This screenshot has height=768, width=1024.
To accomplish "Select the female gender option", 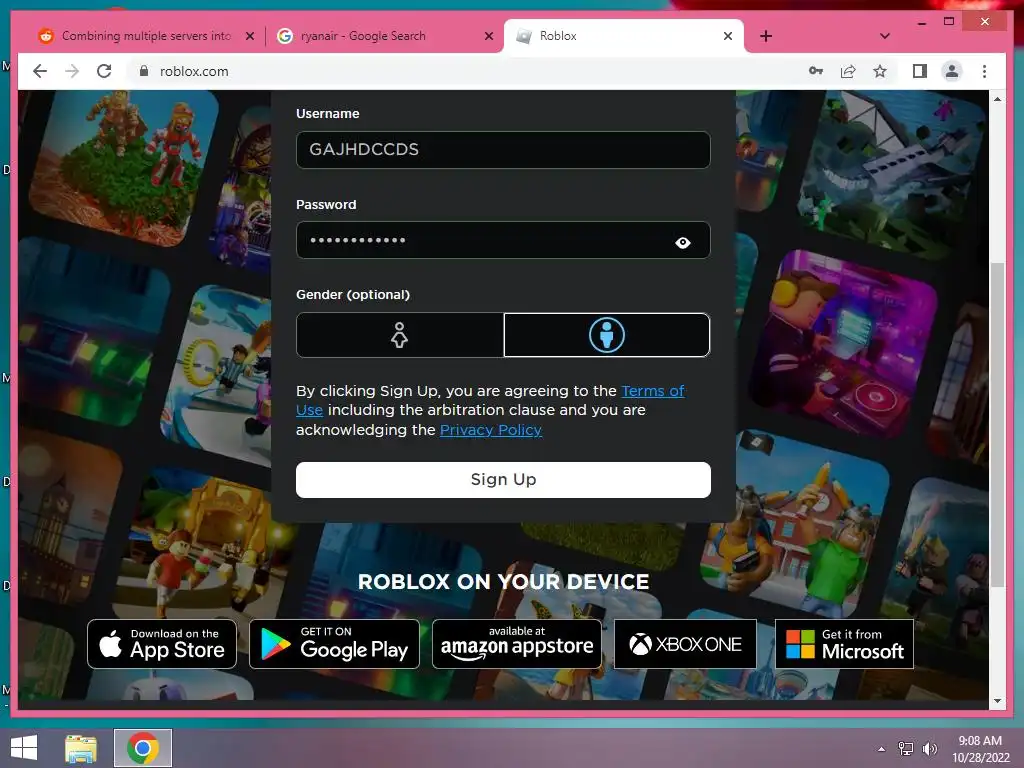I will click(400, 335).
